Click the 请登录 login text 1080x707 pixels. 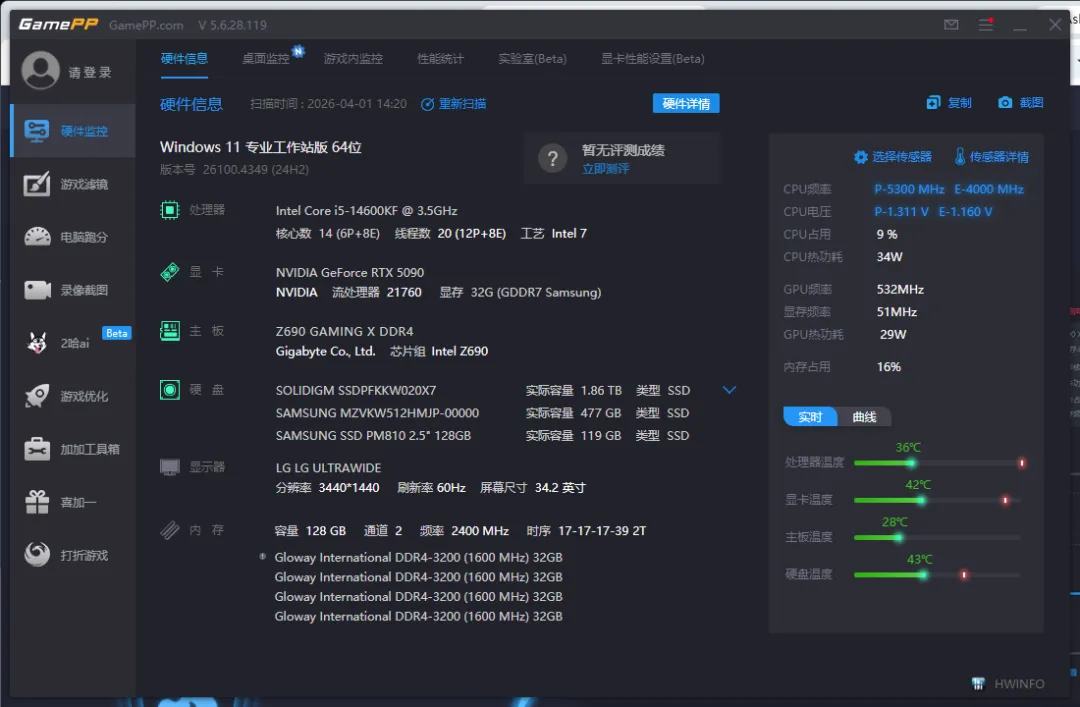pos(90,72)
